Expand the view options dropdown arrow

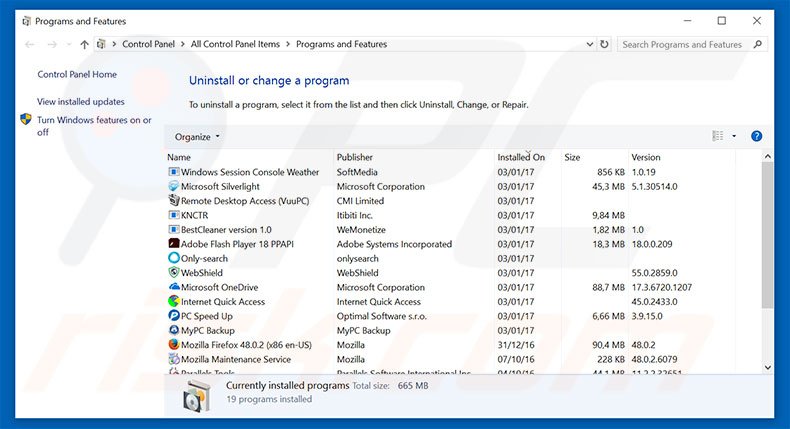[734, 136]
